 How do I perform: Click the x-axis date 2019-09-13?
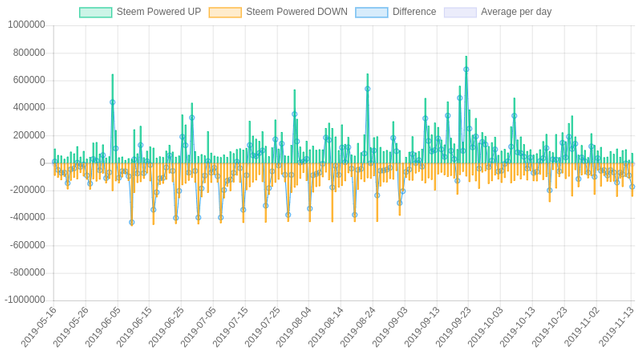422,327
